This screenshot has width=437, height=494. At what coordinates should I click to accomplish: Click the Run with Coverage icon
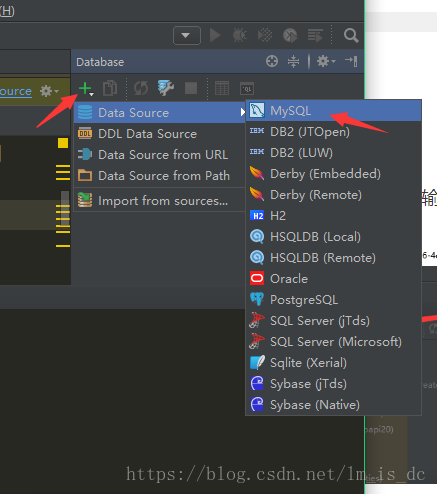tap(265, 35)
